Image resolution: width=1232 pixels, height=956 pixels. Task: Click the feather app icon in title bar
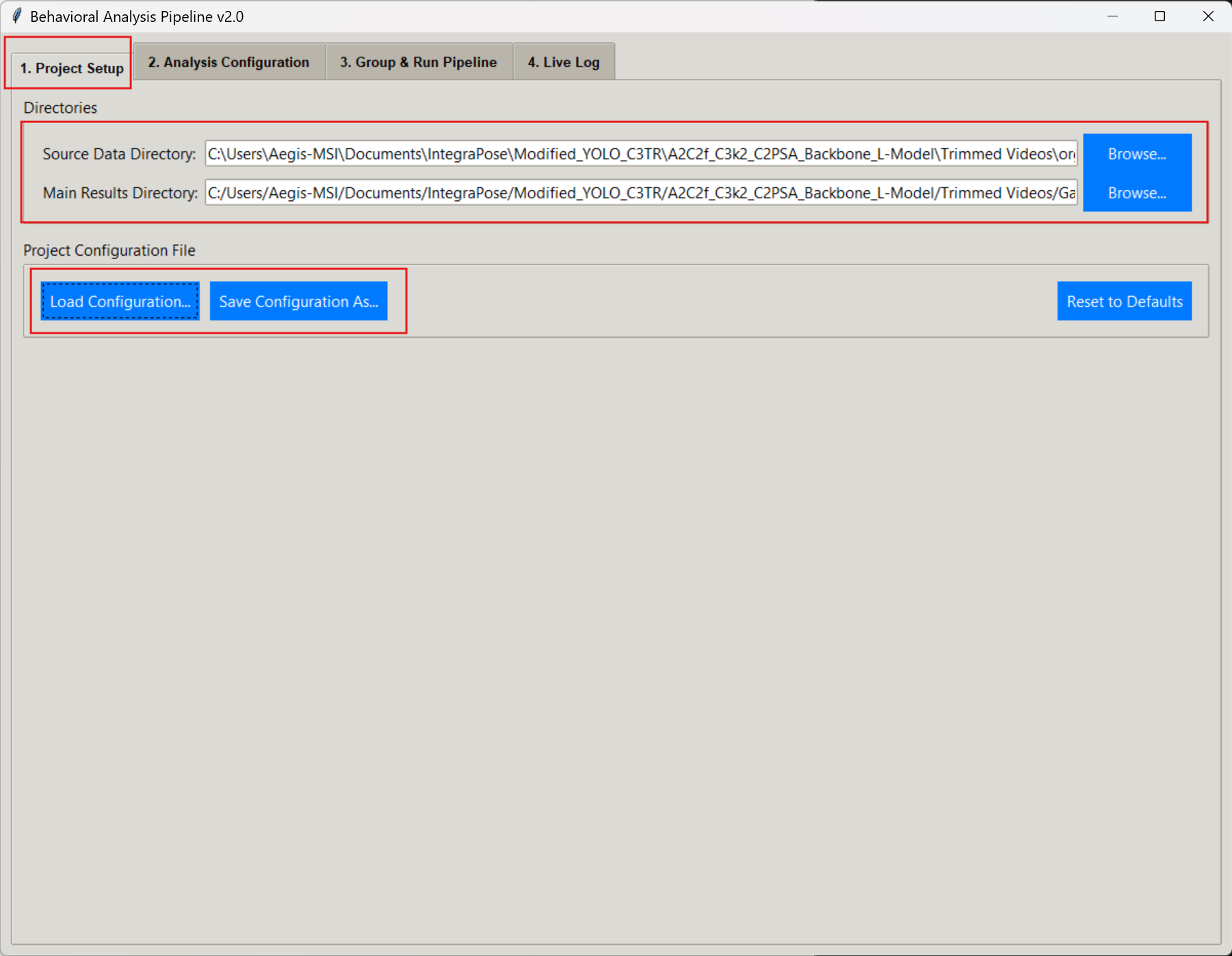[x=17, y=16]
